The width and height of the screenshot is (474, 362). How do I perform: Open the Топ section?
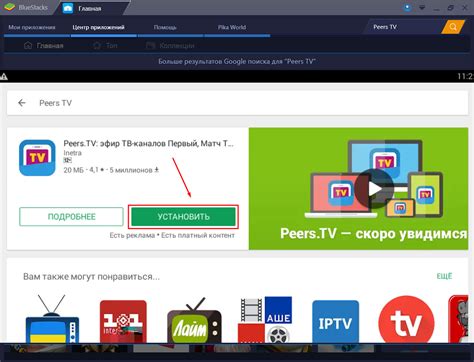(105, 46)
